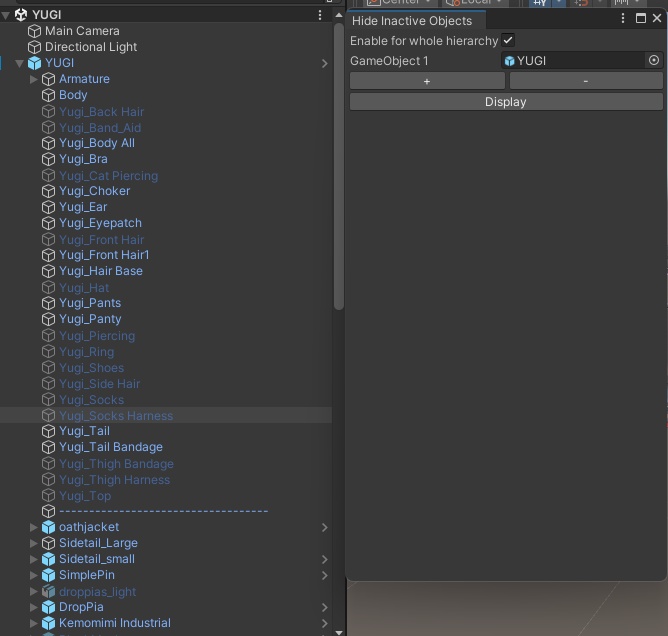Screen dimensions: 668x636
Task: Click the blue prefab icon of SimplePin
Action: tap(48, 575)
